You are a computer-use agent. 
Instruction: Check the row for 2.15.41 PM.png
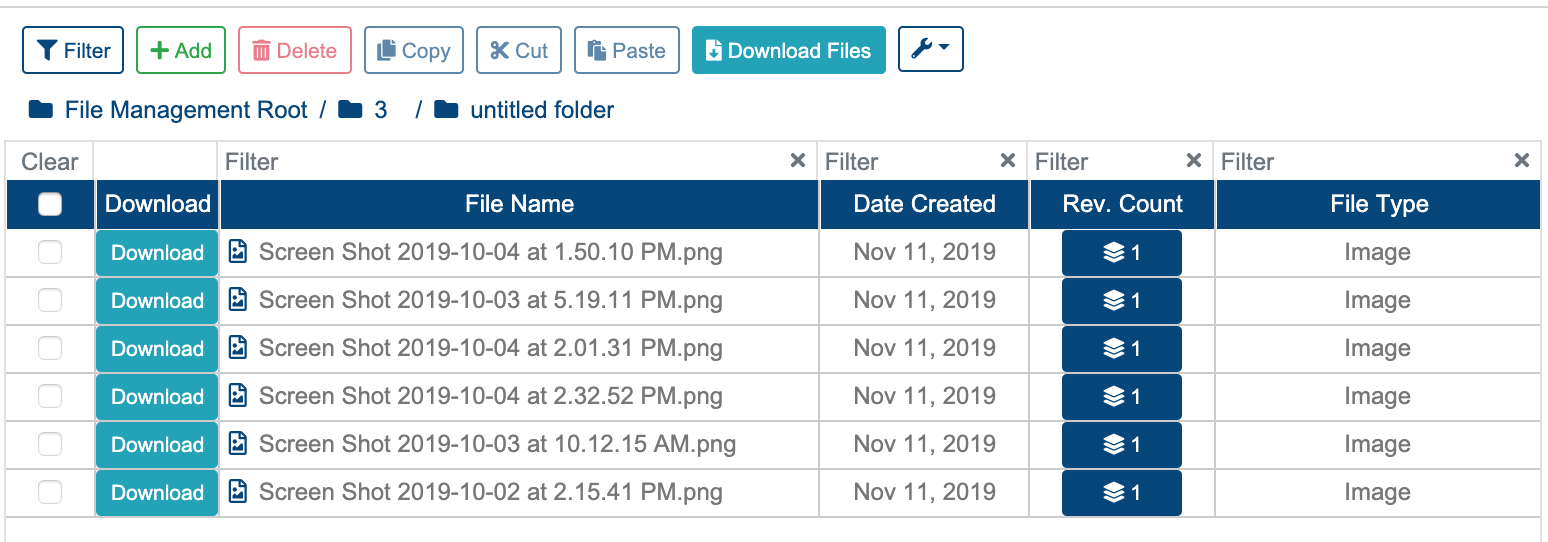50,493
